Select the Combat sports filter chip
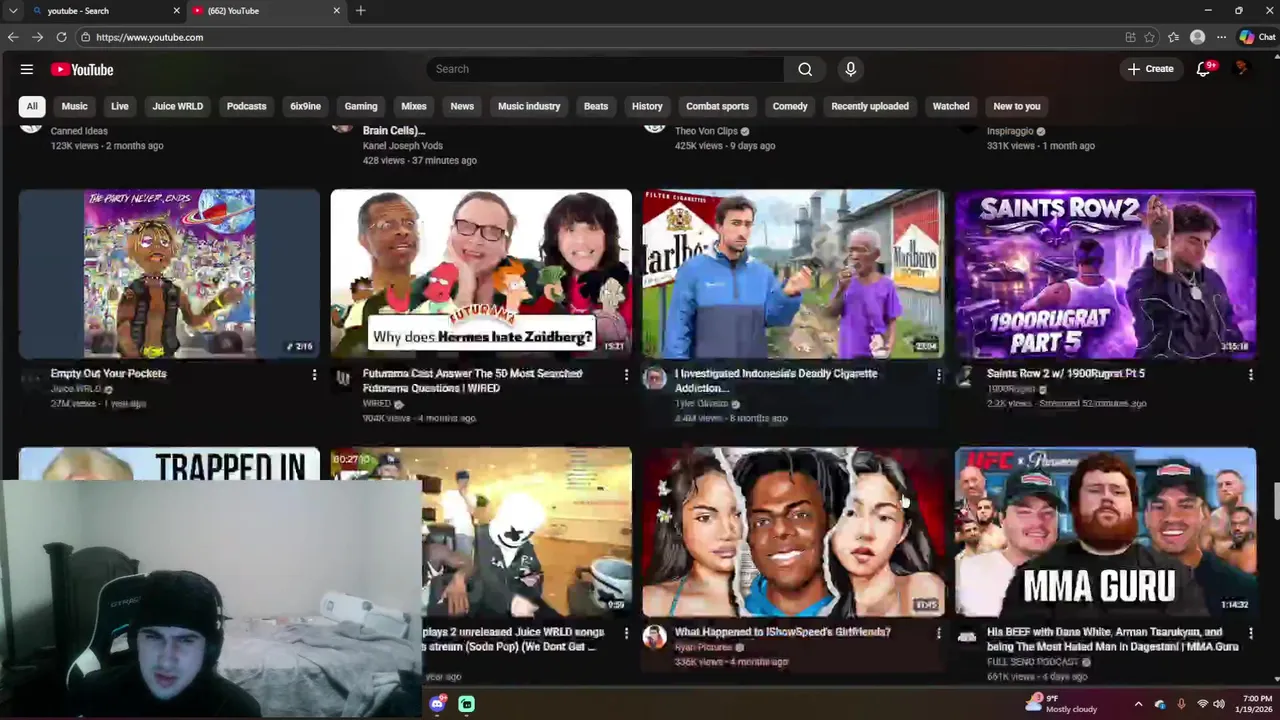The image size is (1280, 720). [717, 106]
